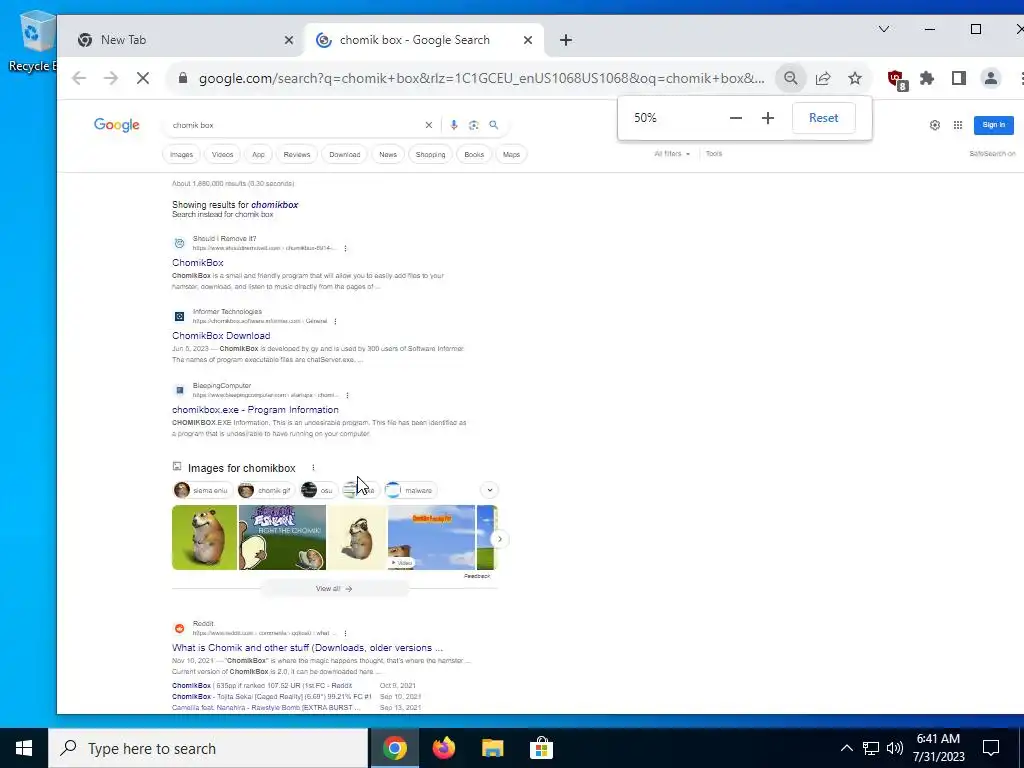Image resolution: width=1024 pixels, height=768 pixels.
Task: Expand All filters dropdown
Action: [x=672, y=154]
